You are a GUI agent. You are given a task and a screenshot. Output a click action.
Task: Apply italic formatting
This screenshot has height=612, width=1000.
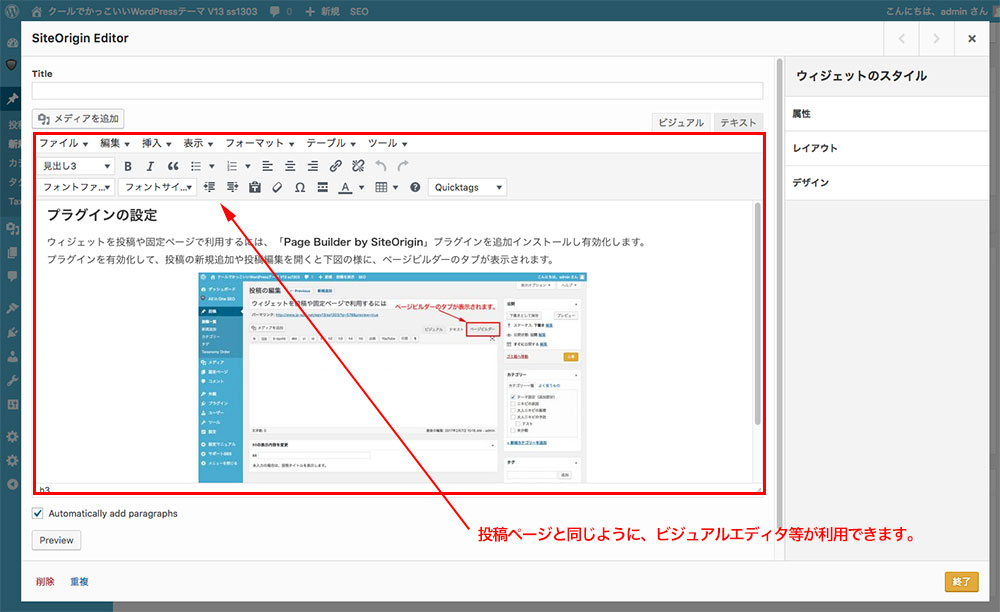150,166
